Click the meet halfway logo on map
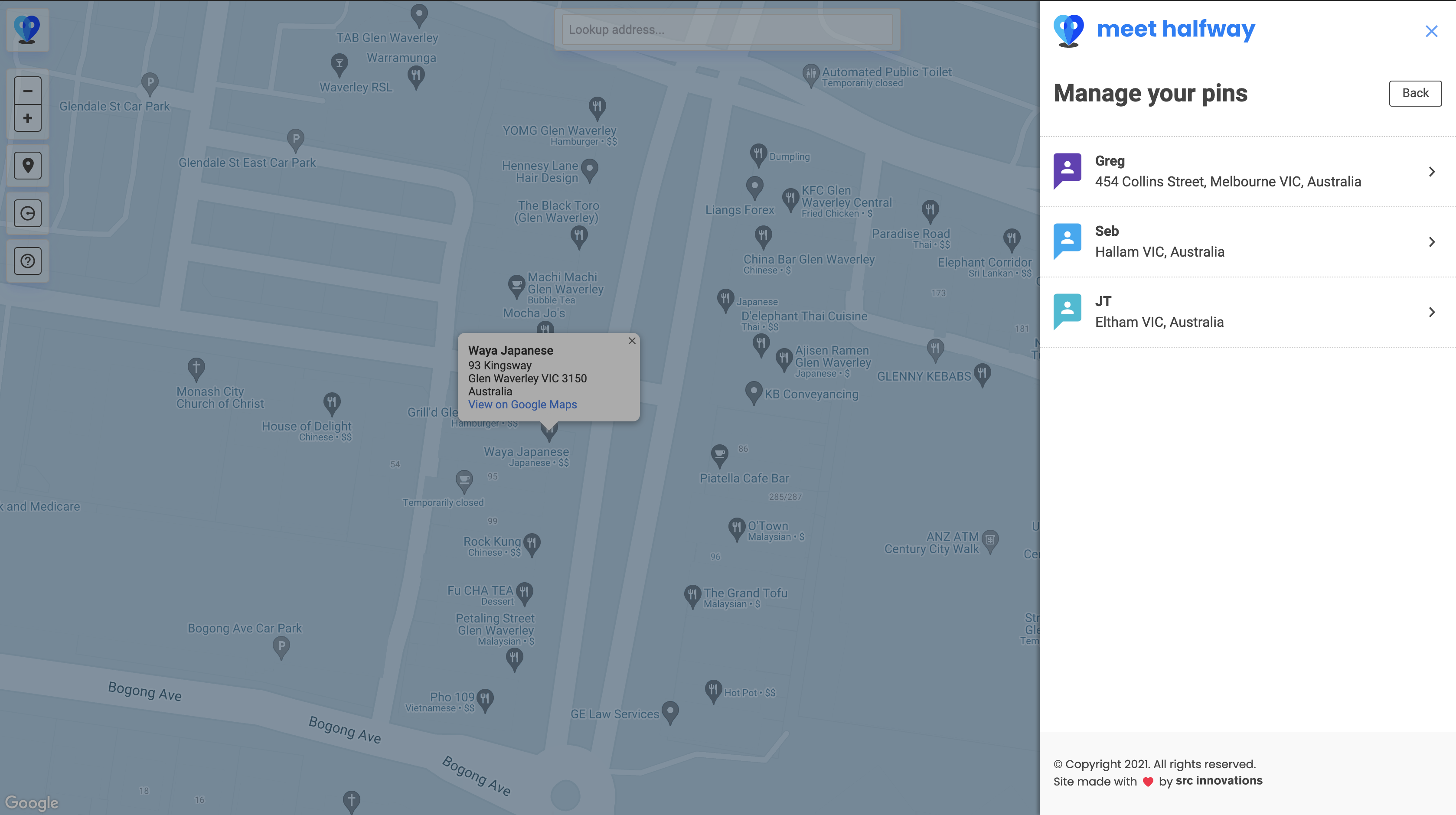Screen dimensions: 1456x815 27,29
